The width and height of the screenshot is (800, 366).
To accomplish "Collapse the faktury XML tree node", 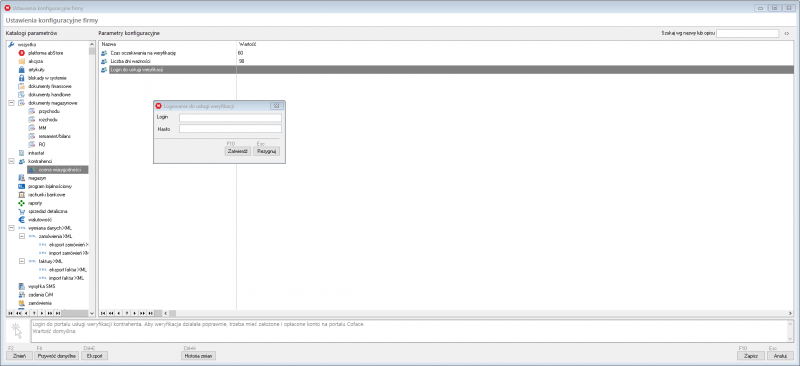I will pyautogui.click(x=21, y=261).
